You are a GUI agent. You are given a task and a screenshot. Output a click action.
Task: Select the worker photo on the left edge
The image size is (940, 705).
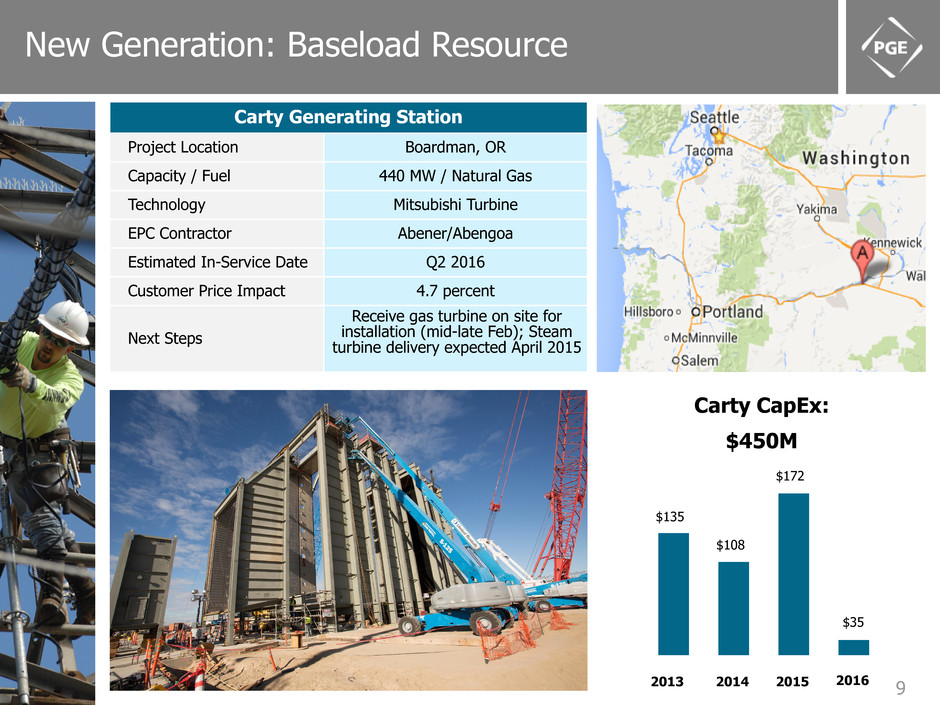[47, 400]
